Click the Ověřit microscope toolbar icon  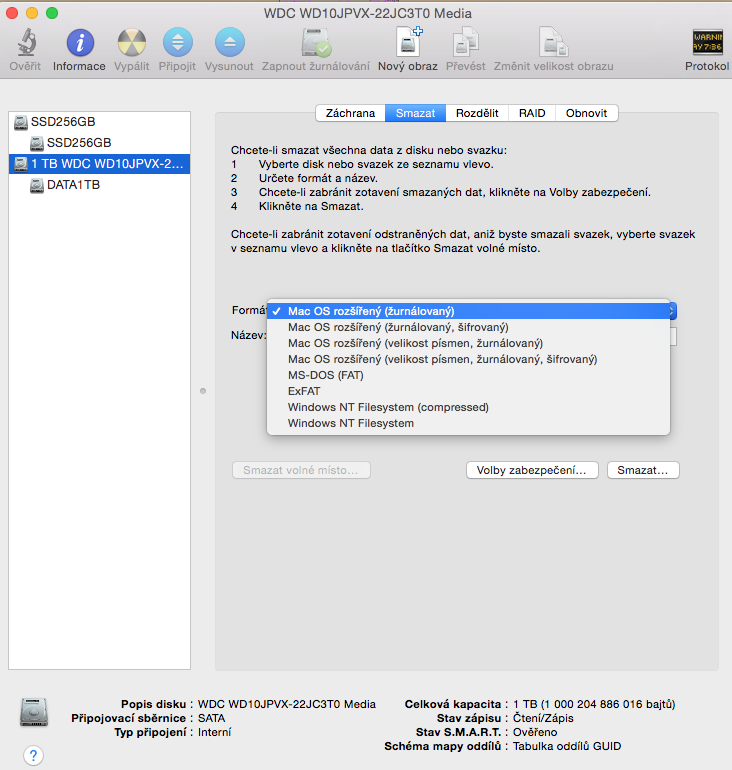point(25,43)
